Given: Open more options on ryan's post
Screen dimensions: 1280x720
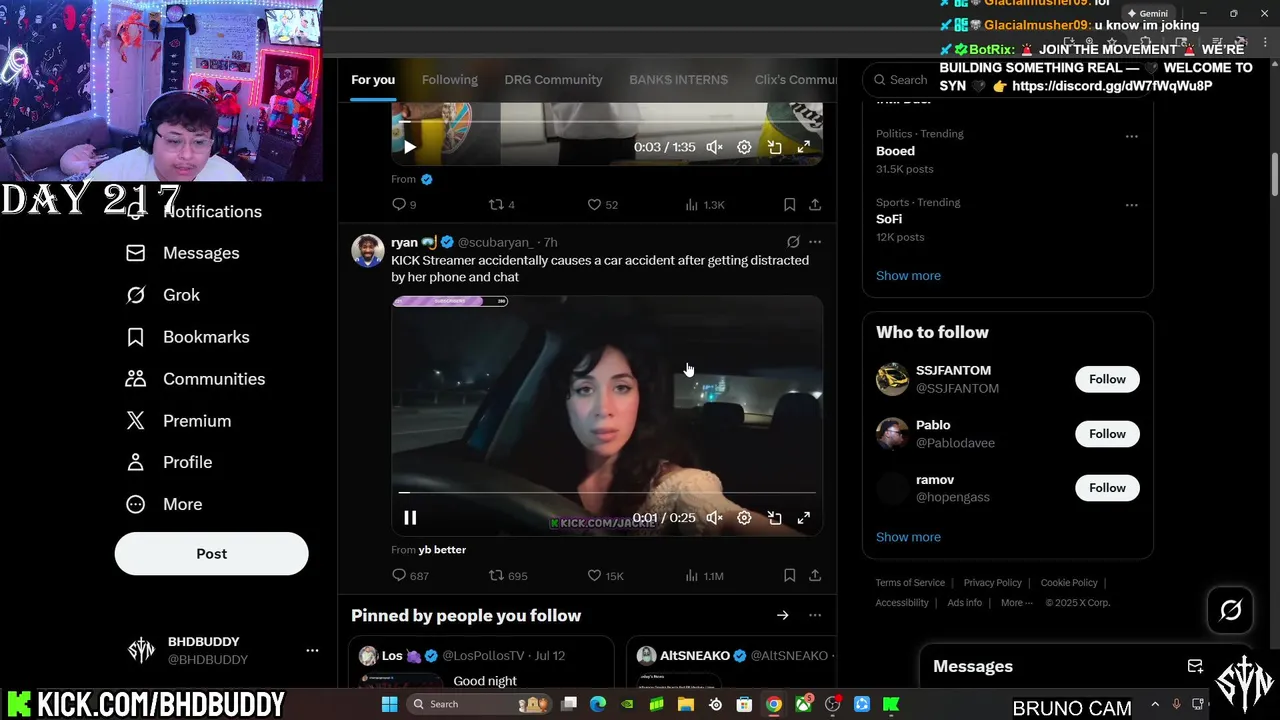Looking at the screenshot, I should click(815, 242).
